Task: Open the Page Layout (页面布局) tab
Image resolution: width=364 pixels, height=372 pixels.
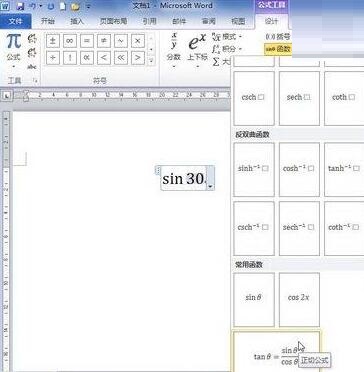Action: point(113,21)
